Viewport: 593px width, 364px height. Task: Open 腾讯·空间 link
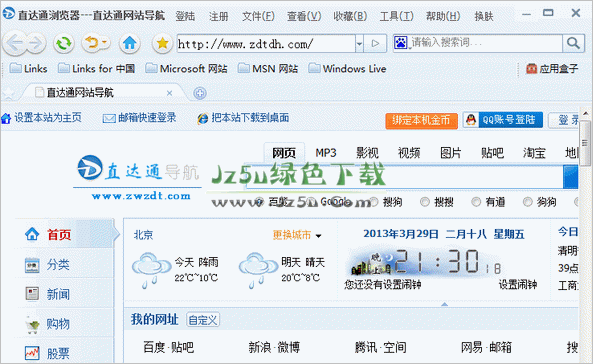tap(380, 347)
